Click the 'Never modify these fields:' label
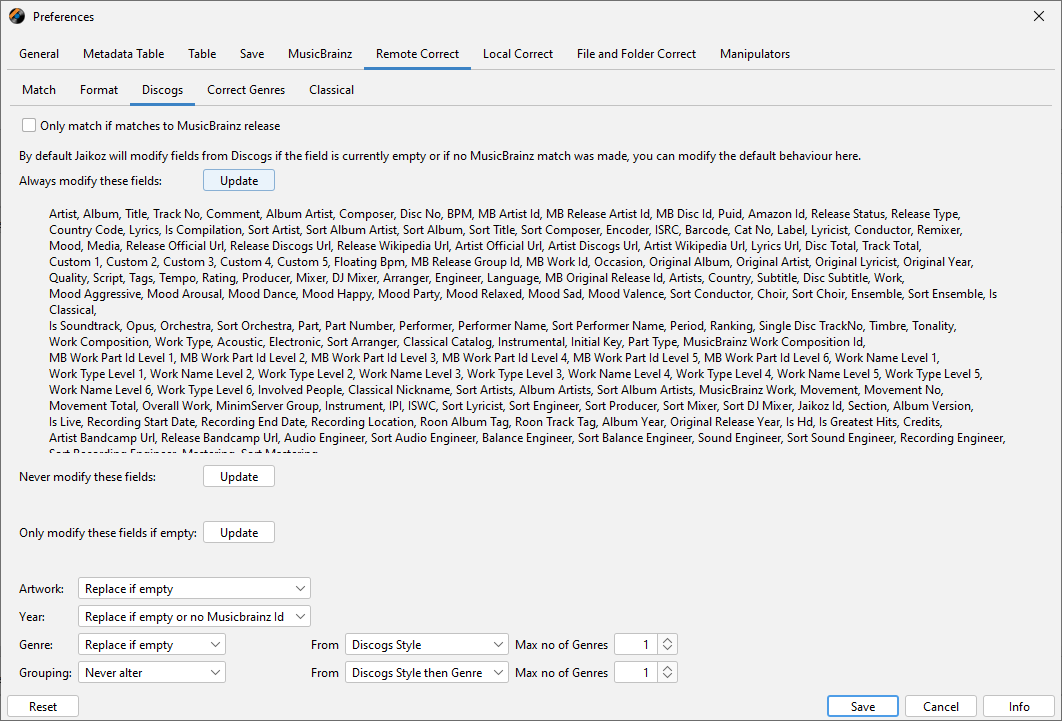1062x721 pixels. 87,477
